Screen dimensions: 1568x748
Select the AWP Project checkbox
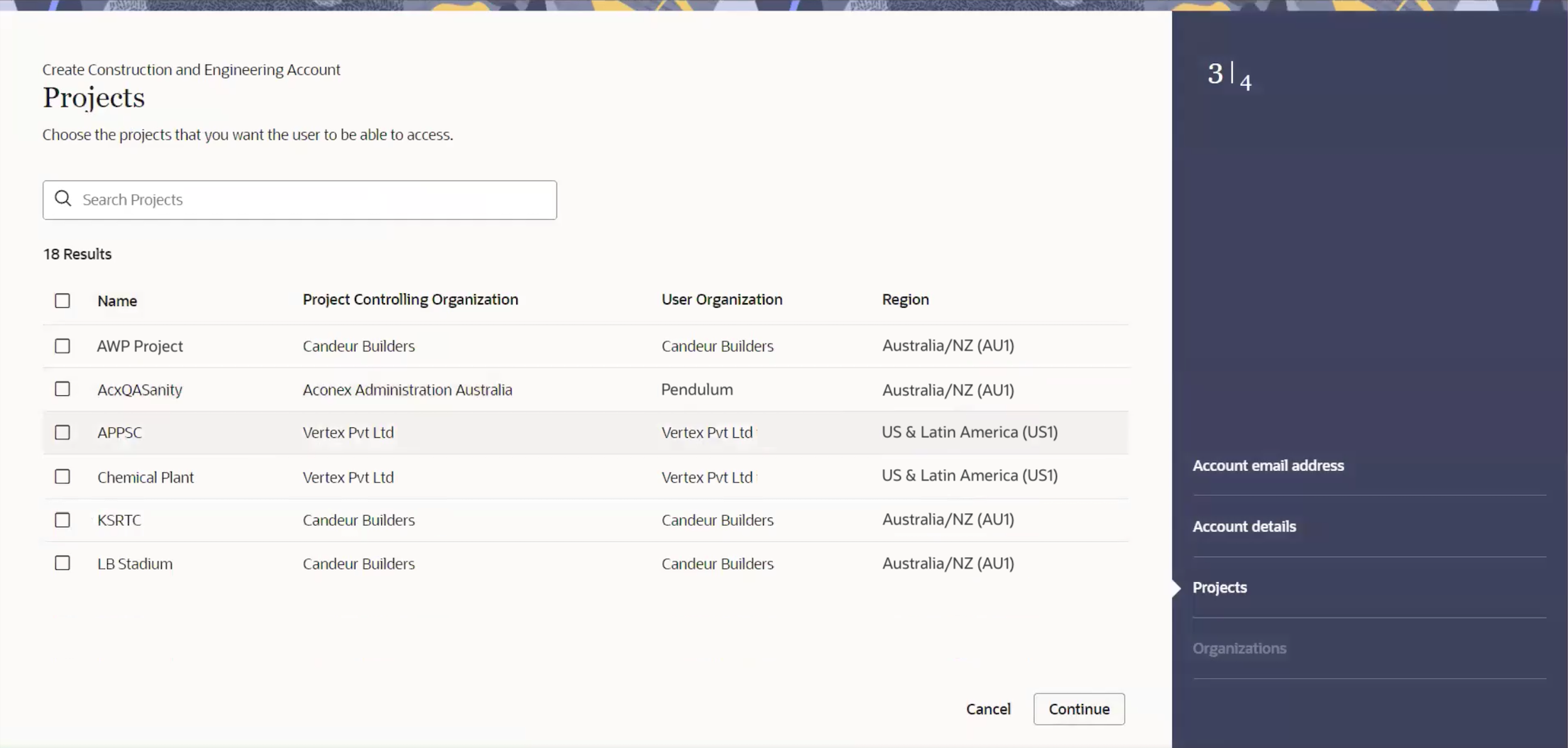point(62,346)
